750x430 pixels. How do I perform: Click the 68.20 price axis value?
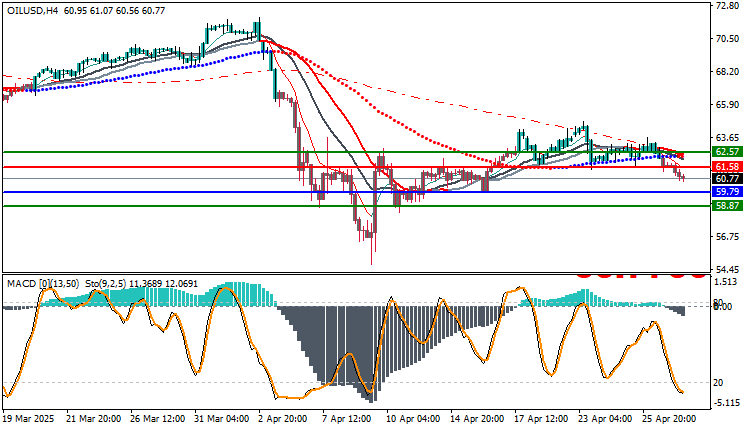(x=728, y=72)
